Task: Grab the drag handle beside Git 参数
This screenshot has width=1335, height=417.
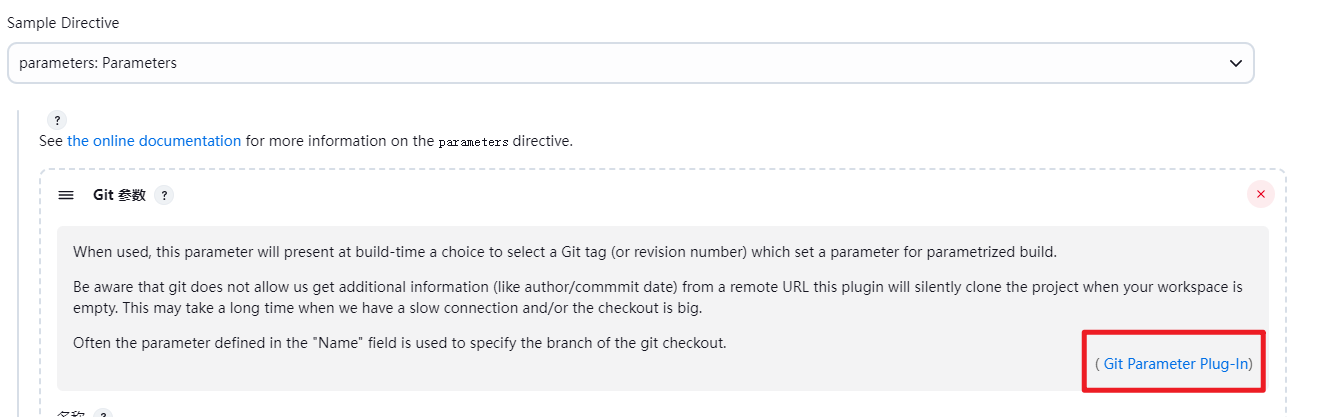Action: pyautogui.click(x=66, y=195)
